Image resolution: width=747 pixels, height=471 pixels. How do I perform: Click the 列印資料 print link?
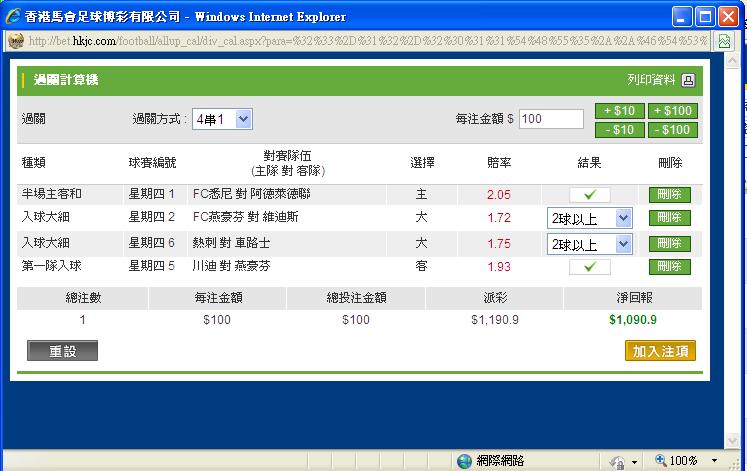pos(651,80)
